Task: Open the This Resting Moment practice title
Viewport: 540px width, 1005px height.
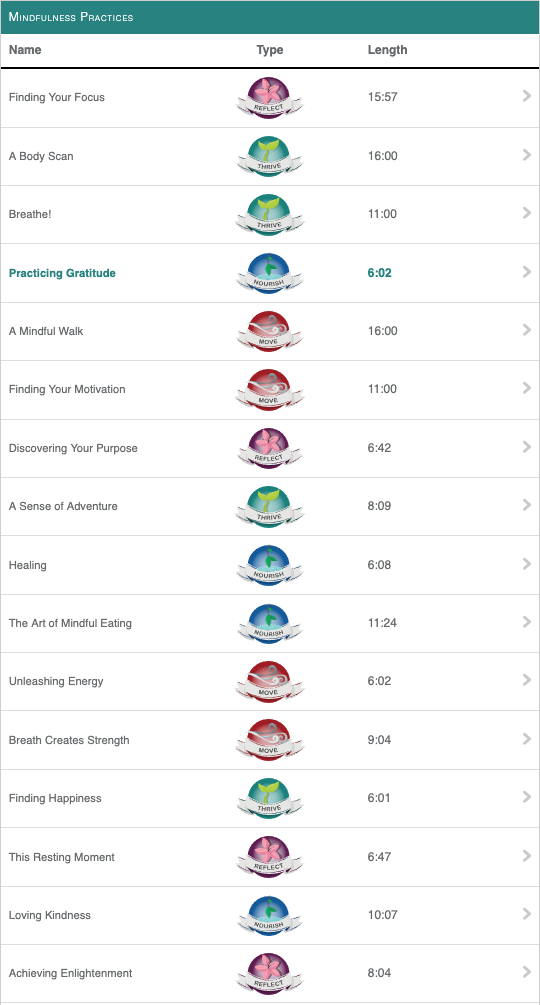Action: point(61,857)
